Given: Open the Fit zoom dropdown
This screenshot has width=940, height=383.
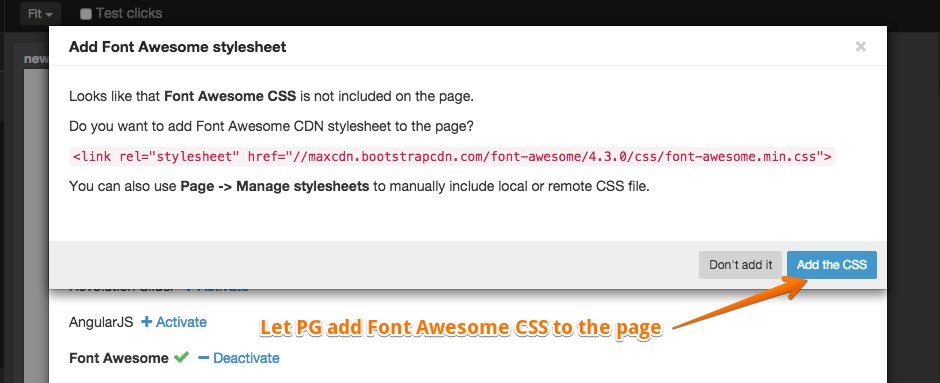Looking at the screenshot, I should (40, 13).
